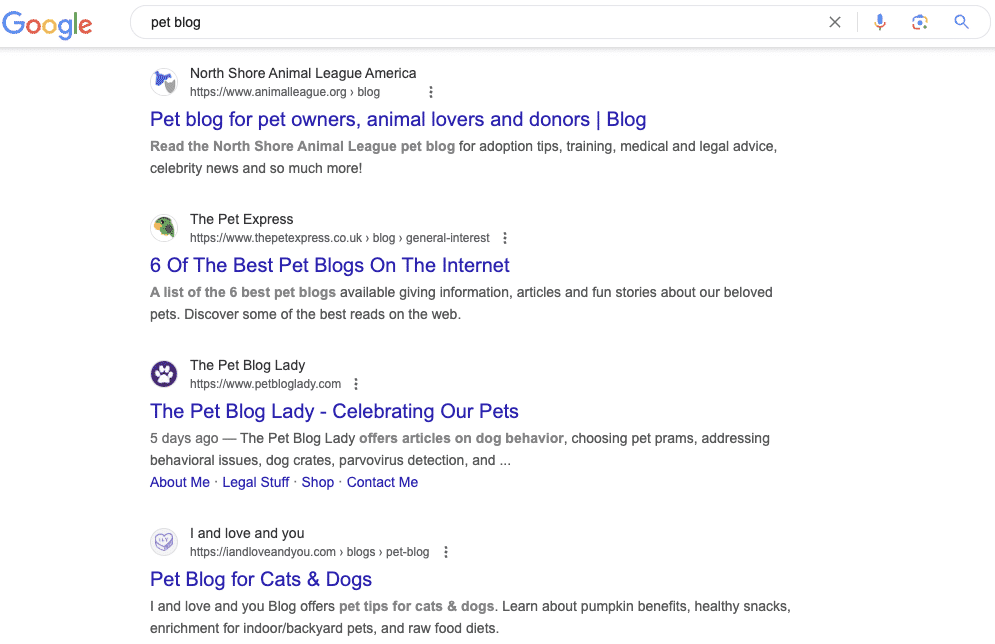Click the magnifying glass search button
The height and width of the screenshot is (644, 995).
[x=962, y=22]
